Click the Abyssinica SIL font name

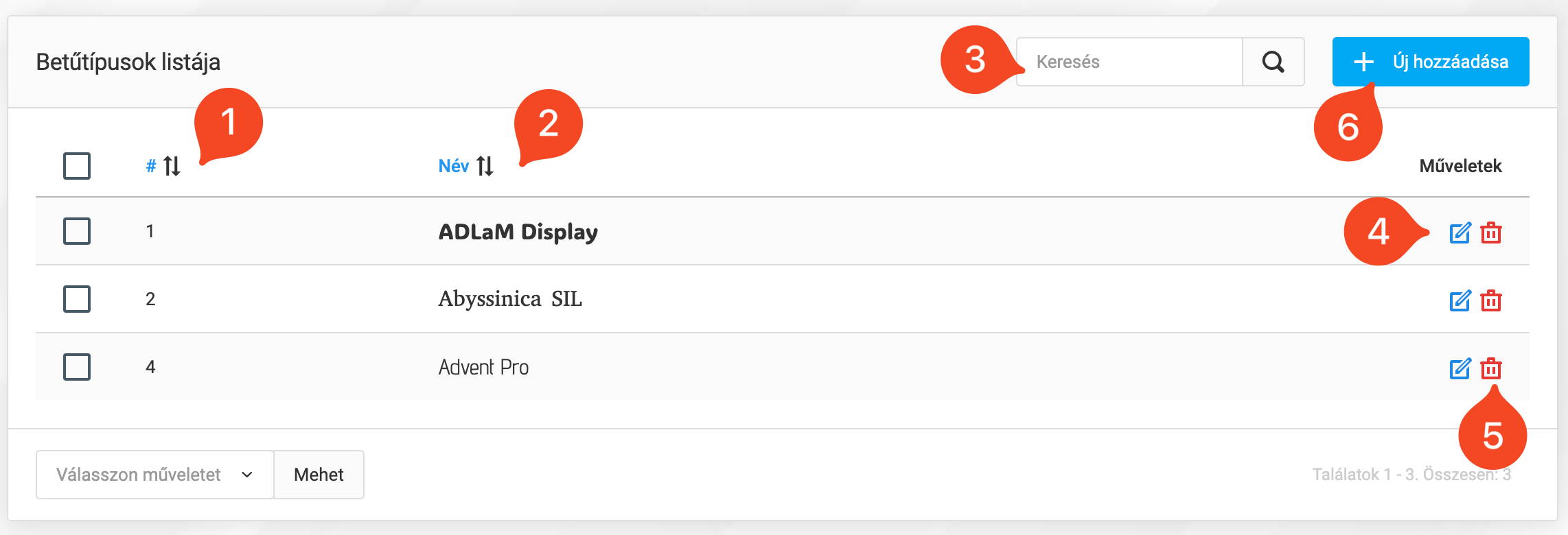tap(510, 299)
